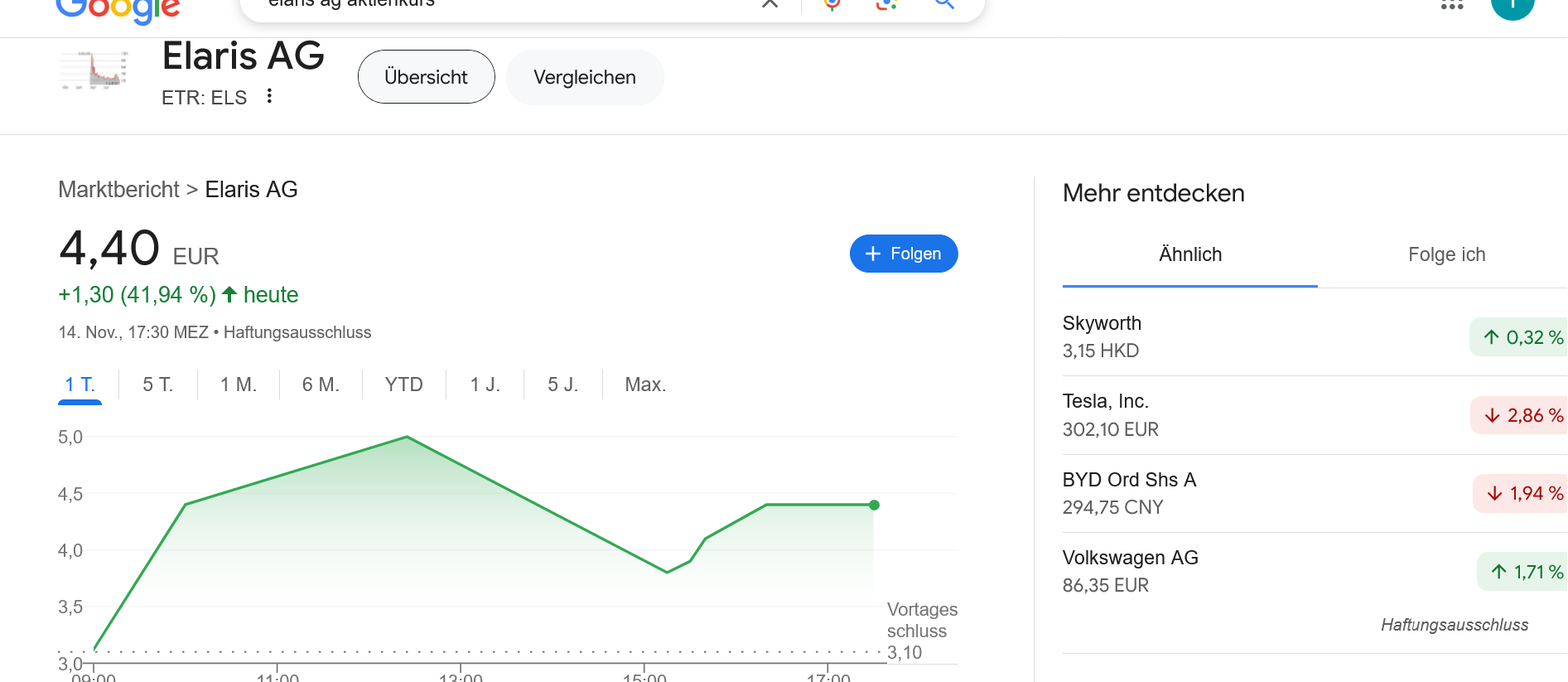Switch chart to YTD range
This screenshot has height=682, width=1568.
pos(403,385)
